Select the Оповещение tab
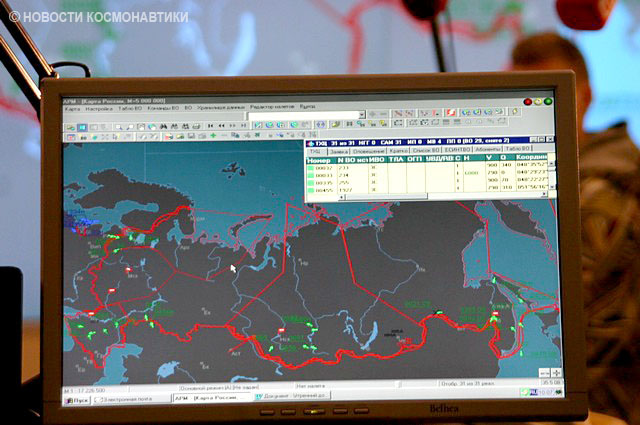Screen dimensions: 640x425 point(363,149)
